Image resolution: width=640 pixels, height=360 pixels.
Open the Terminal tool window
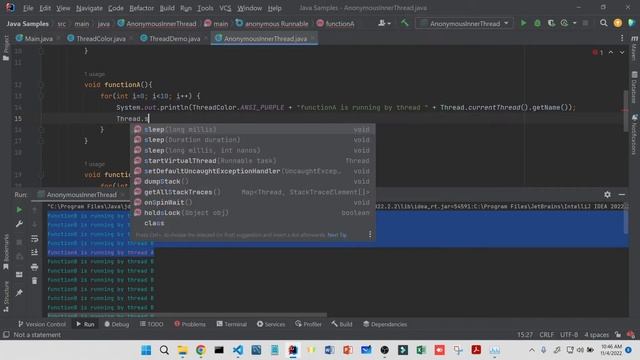[231, 324]
